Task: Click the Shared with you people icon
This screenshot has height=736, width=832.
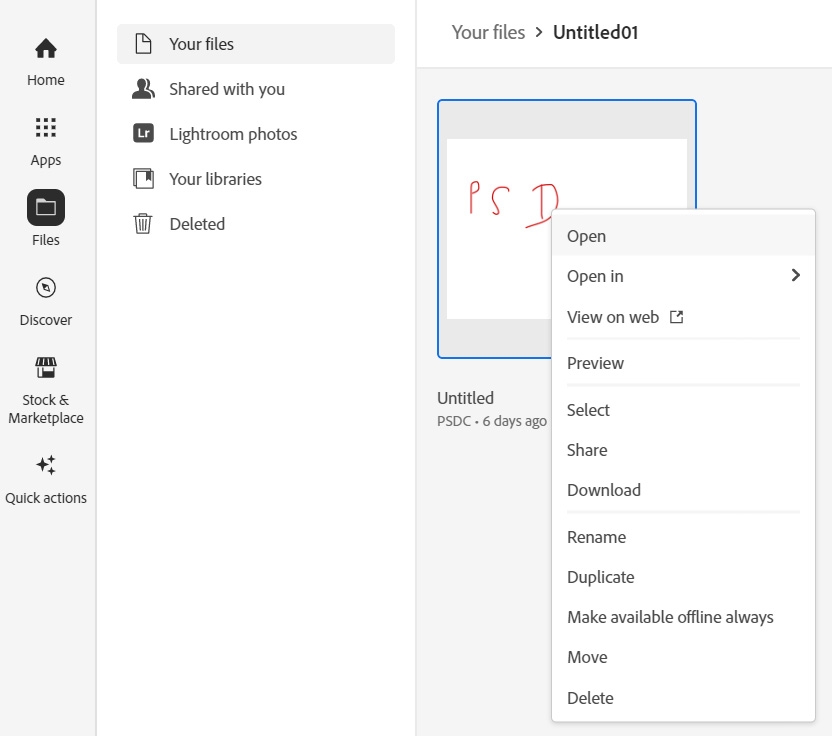Action: click(143, 88)
